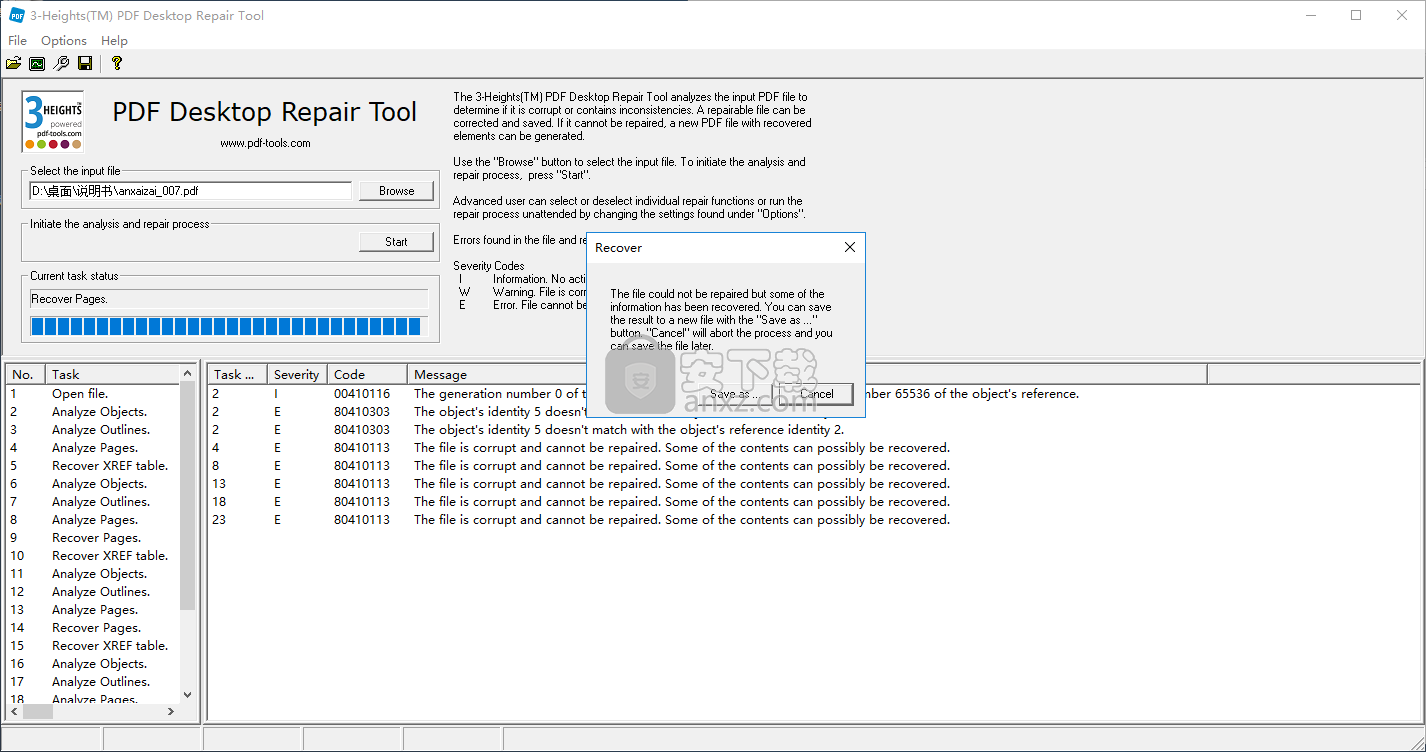The image size is (1426, 752).
Task: Click the wrench Repair toolbar icon
Action: pyautogui.click(x=61, y=64)
